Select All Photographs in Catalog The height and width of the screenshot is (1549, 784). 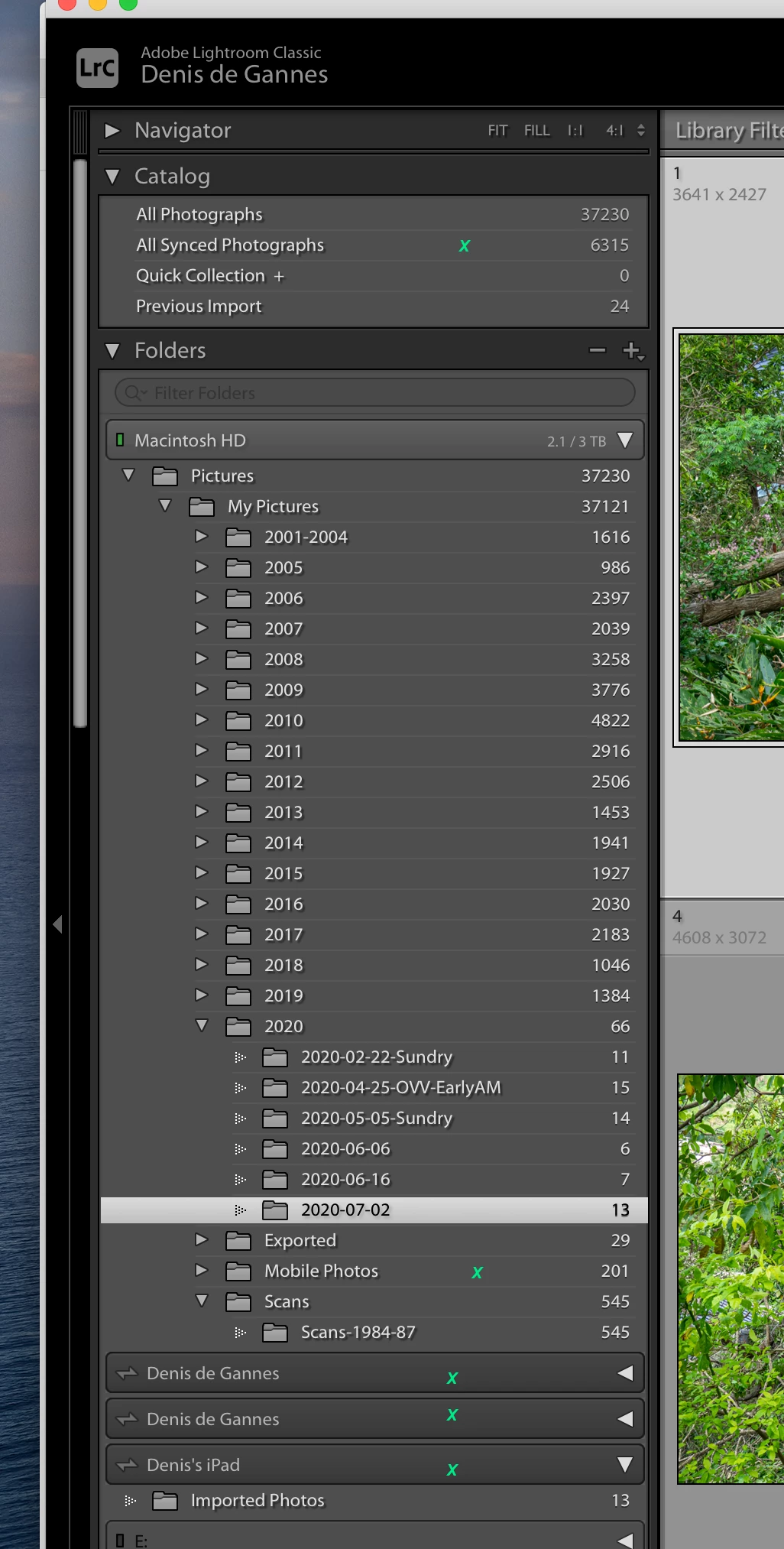374,215
